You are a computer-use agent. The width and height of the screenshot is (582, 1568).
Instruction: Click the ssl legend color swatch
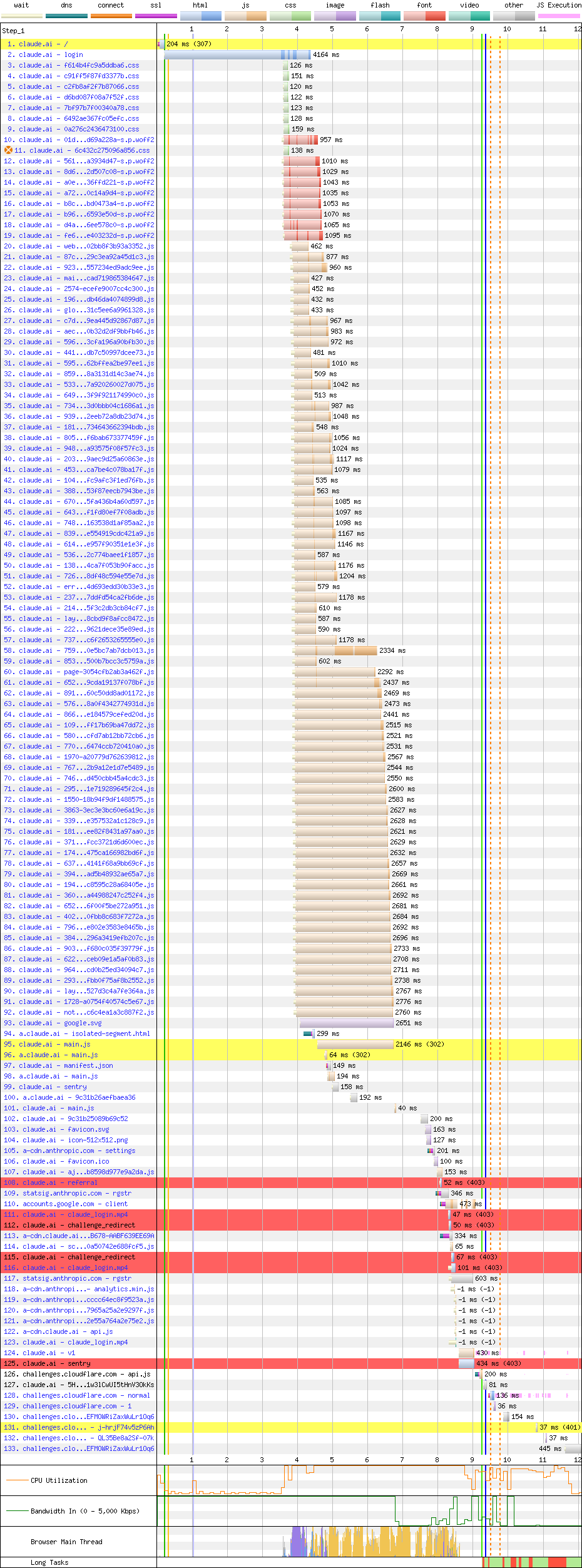point(156,16)
